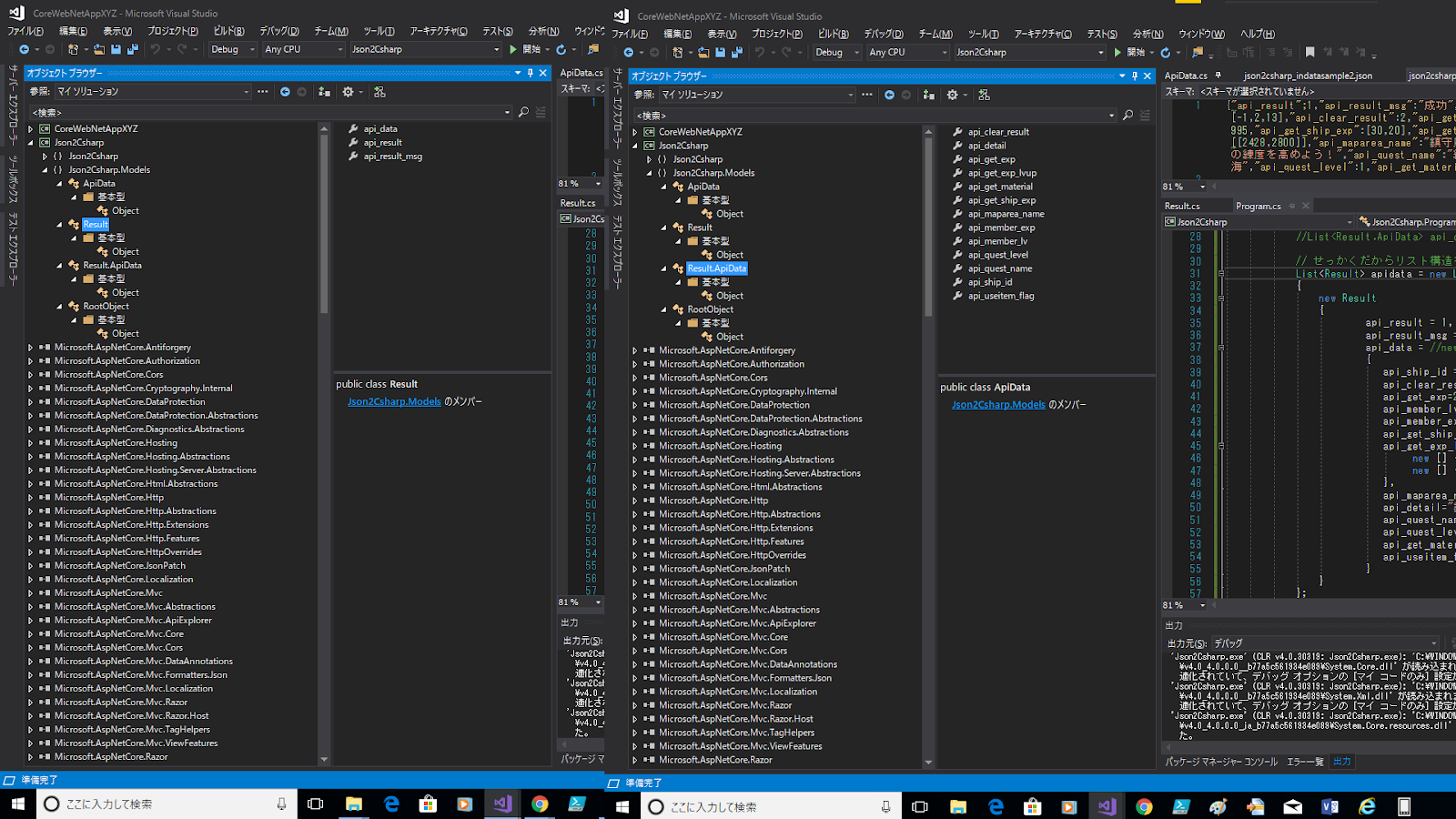Open Debug configuration dropdown in left window
The width and height of the screenshot is (1456, 819).
coord(233,49)
